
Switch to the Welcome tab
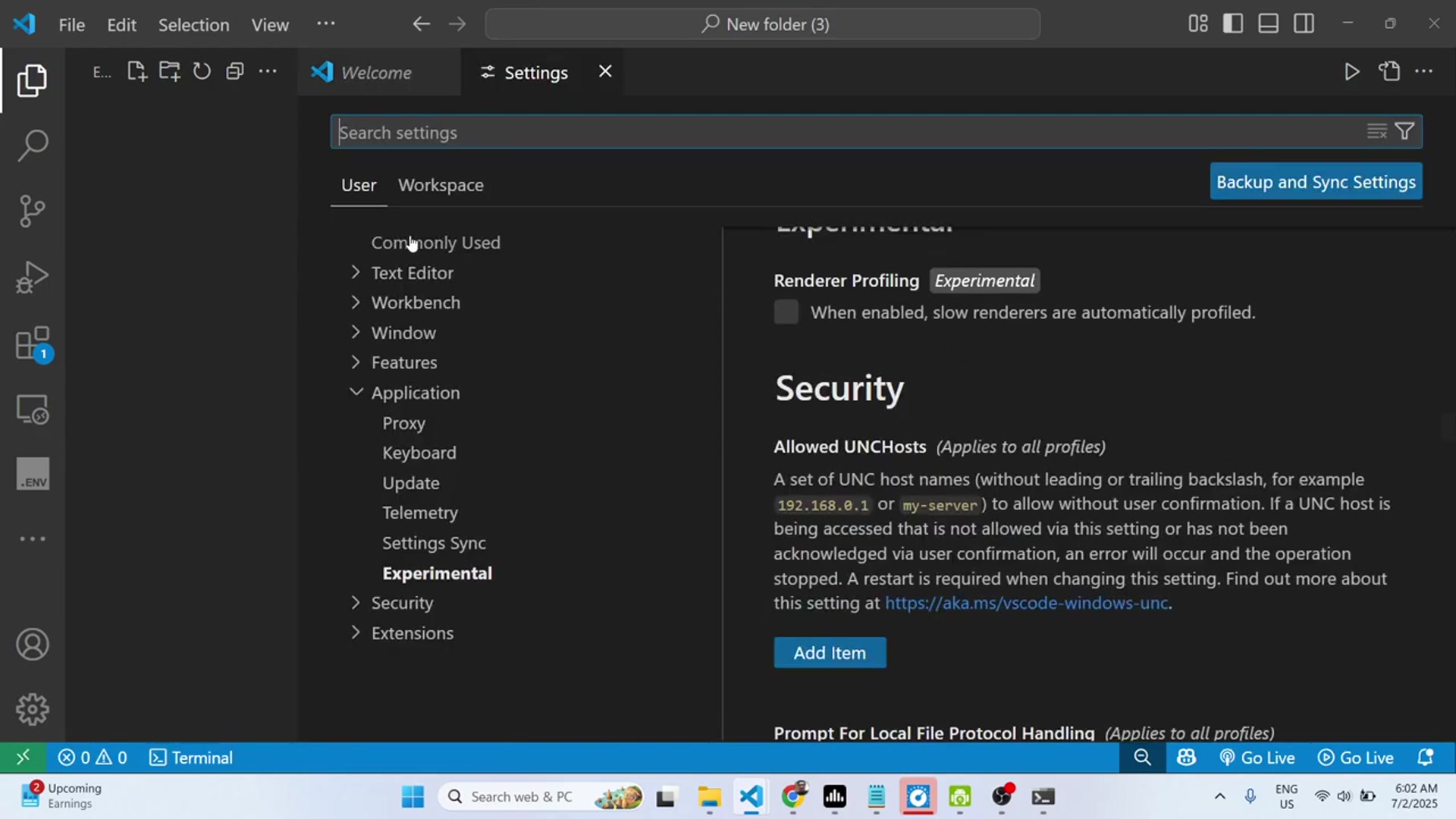(378, 72)
